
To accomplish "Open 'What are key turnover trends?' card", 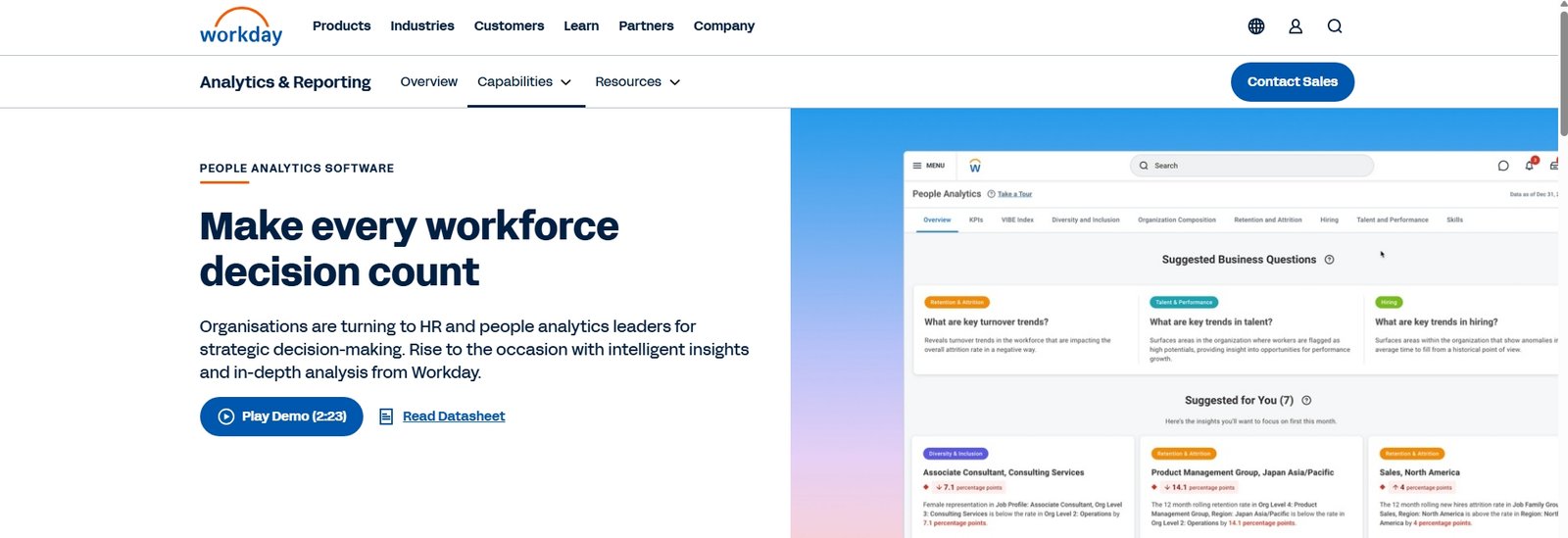I will 1025,330.
